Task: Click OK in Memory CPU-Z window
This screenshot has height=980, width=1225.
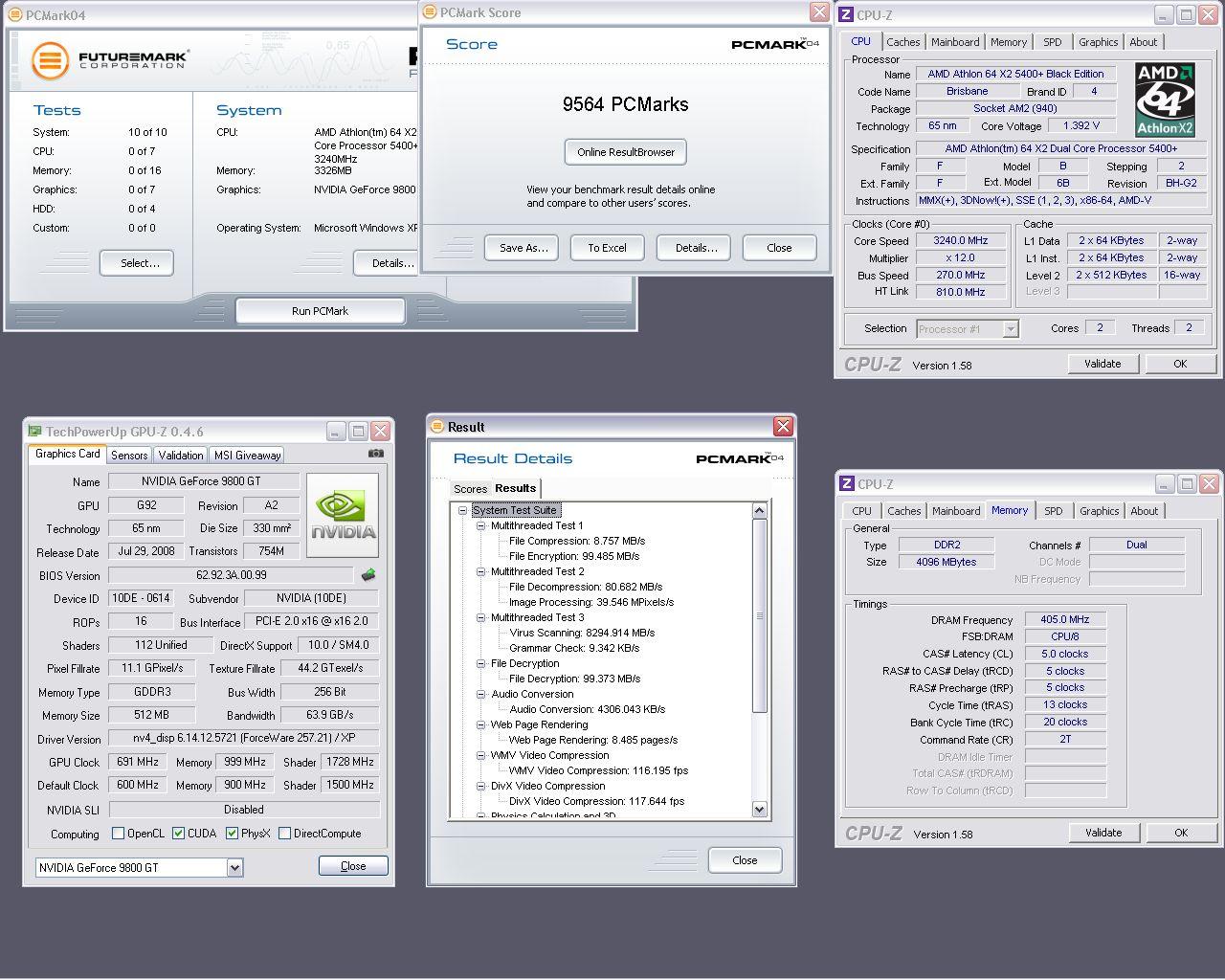Action: coord(1181,833)
